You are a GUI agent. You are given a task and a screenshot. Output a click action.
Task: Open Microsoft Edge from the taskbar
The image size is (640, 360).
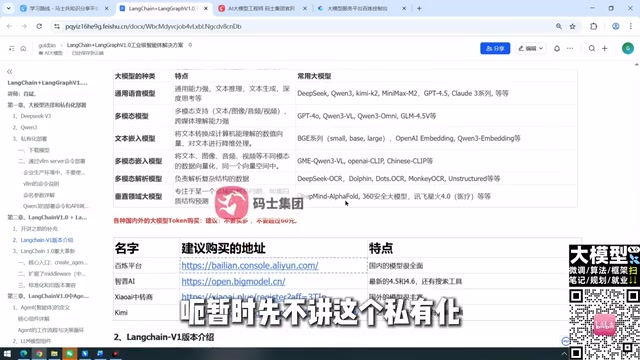pyautogui.click(x=23, y=353)
